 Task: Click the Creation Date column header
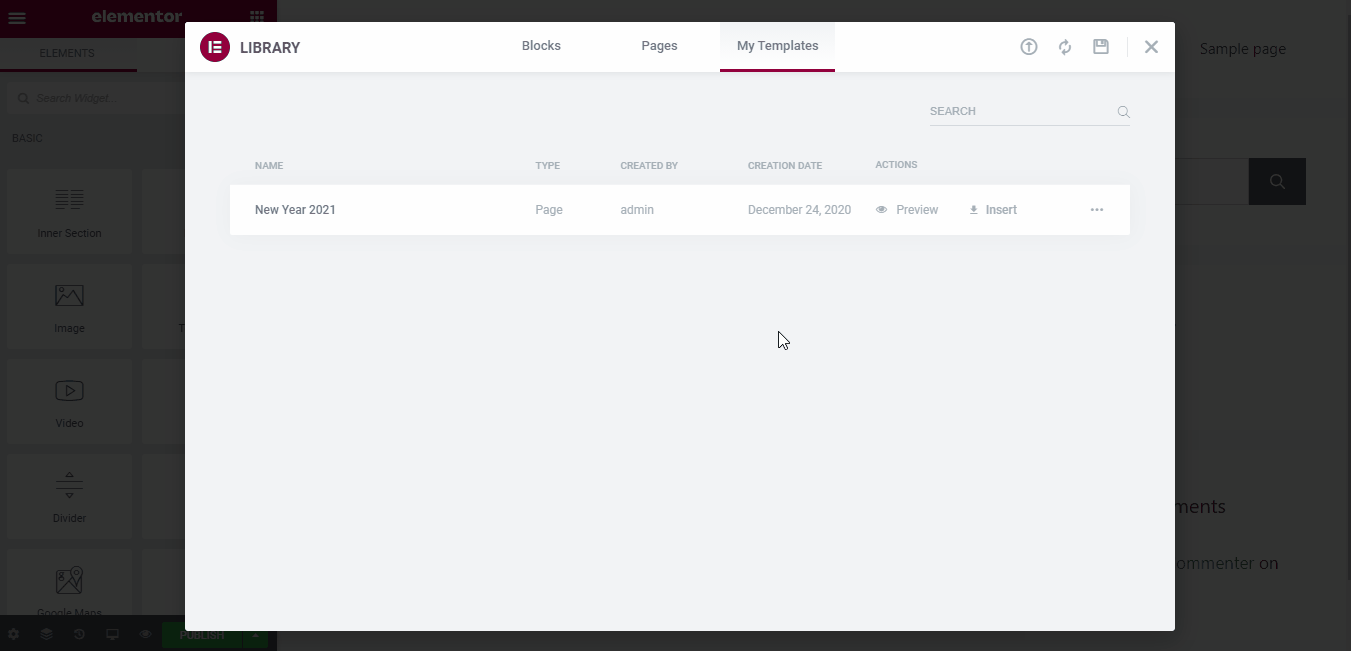coord(785,166)
